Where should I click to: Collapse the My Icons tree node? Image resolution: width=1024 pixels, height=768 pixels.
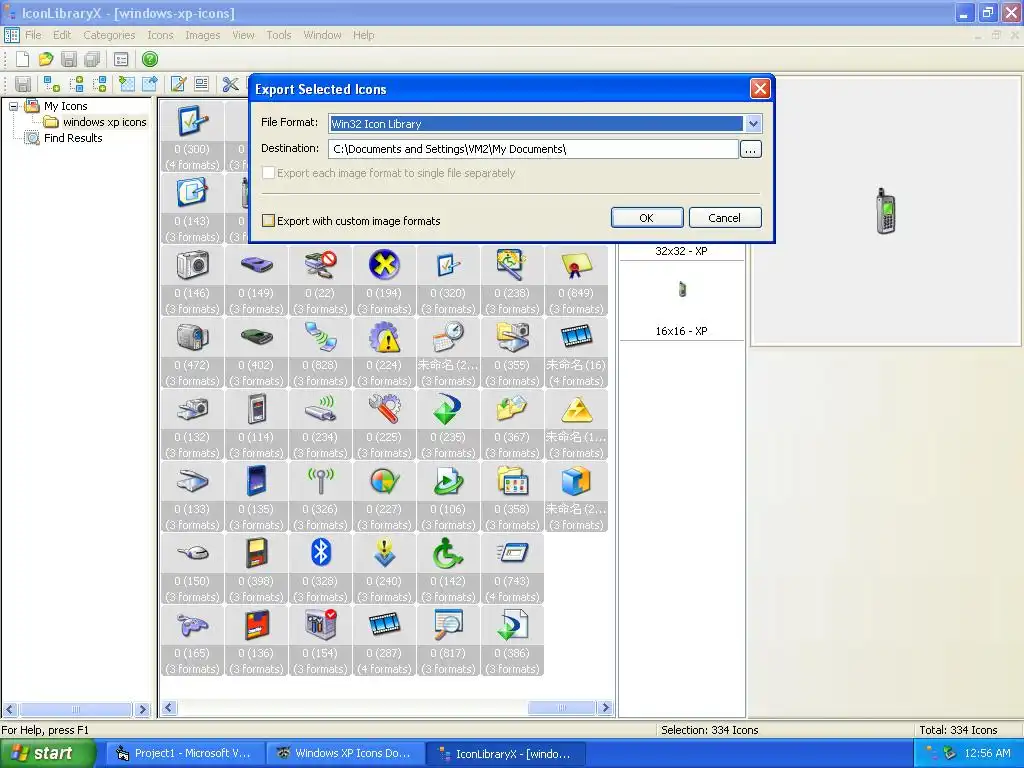point(13,106)
